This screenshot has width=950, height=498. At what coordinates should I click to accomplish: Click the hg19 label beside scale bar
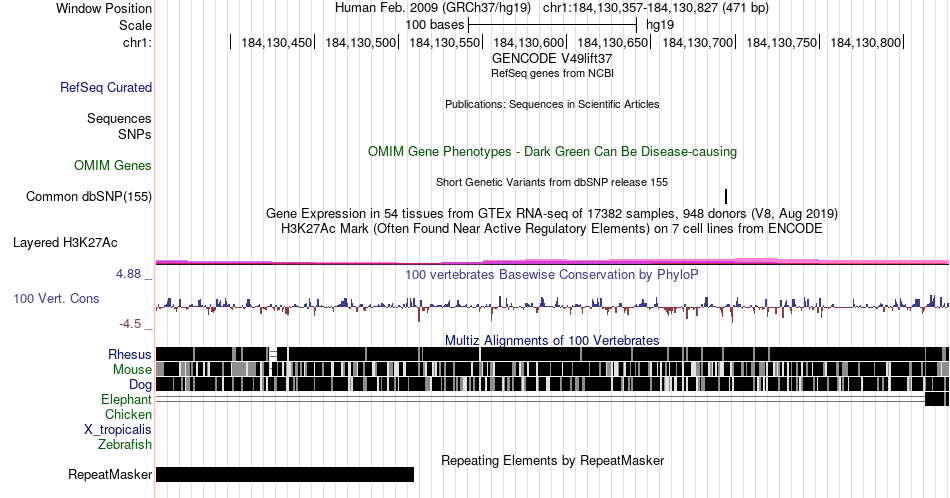[x=660, y=25]
